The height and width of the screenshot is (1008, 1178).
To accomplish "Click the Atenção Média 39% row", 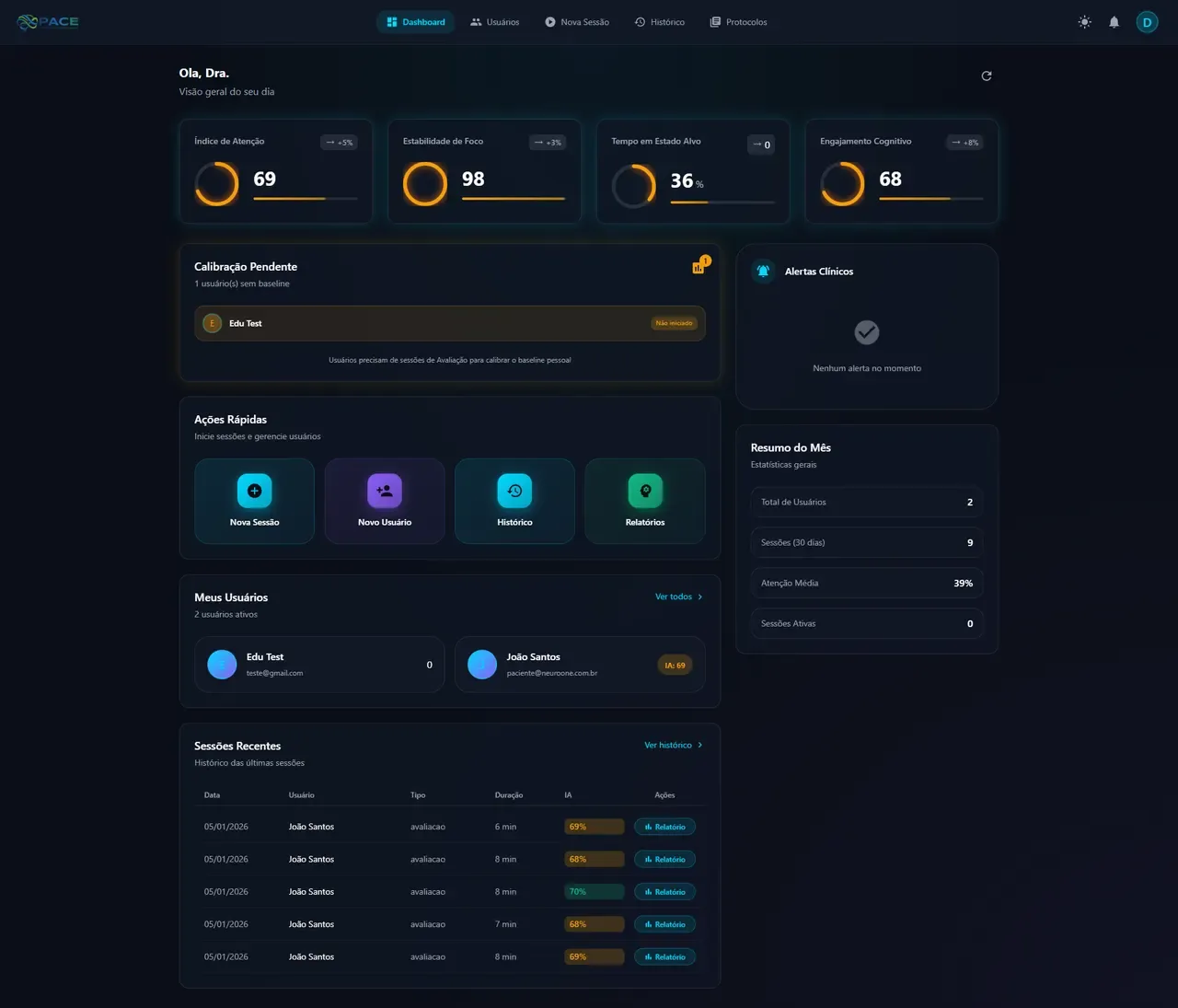I will (x=867, y=583).
